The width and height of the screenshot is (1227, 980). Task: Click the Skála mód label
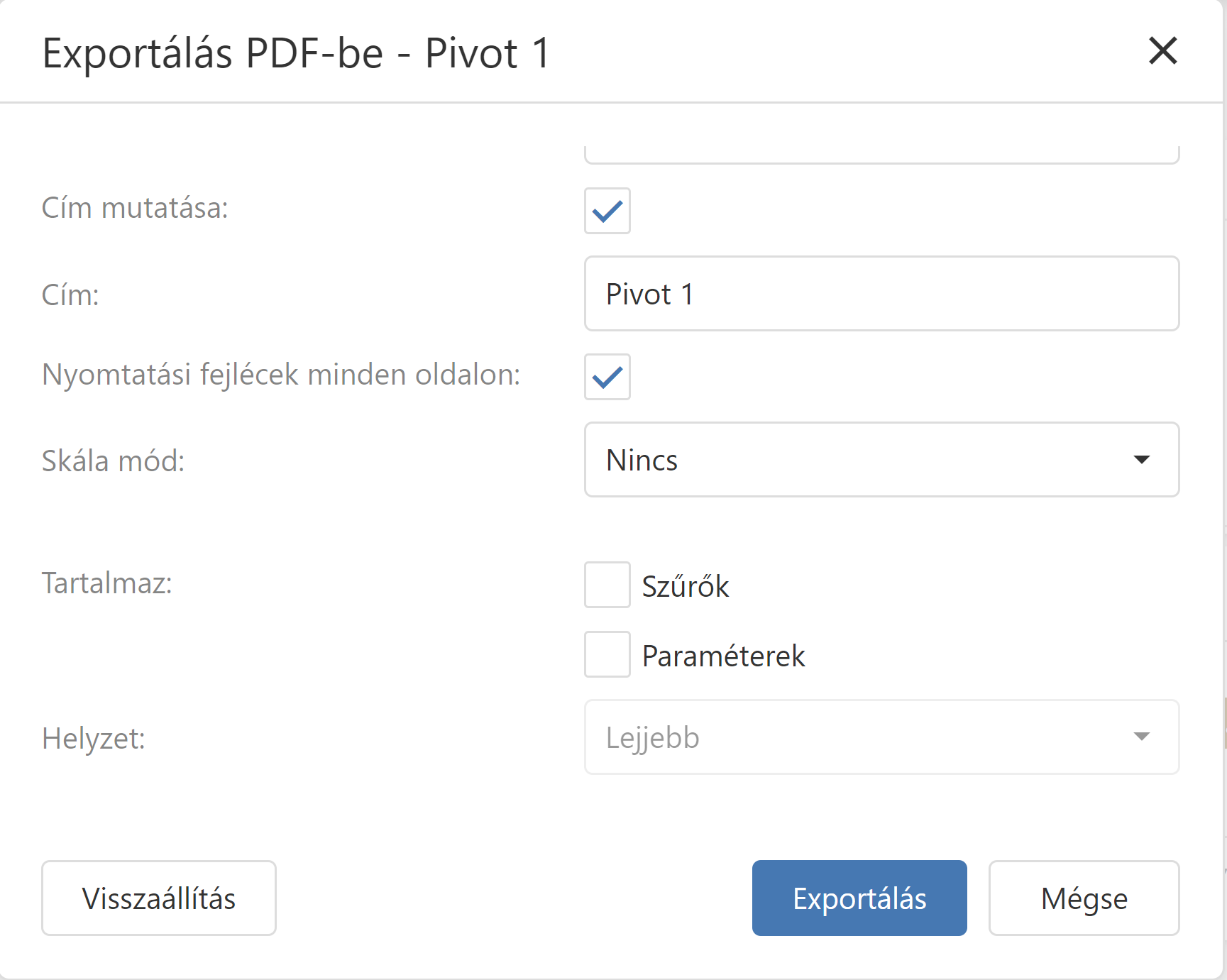tap(114, 461)
